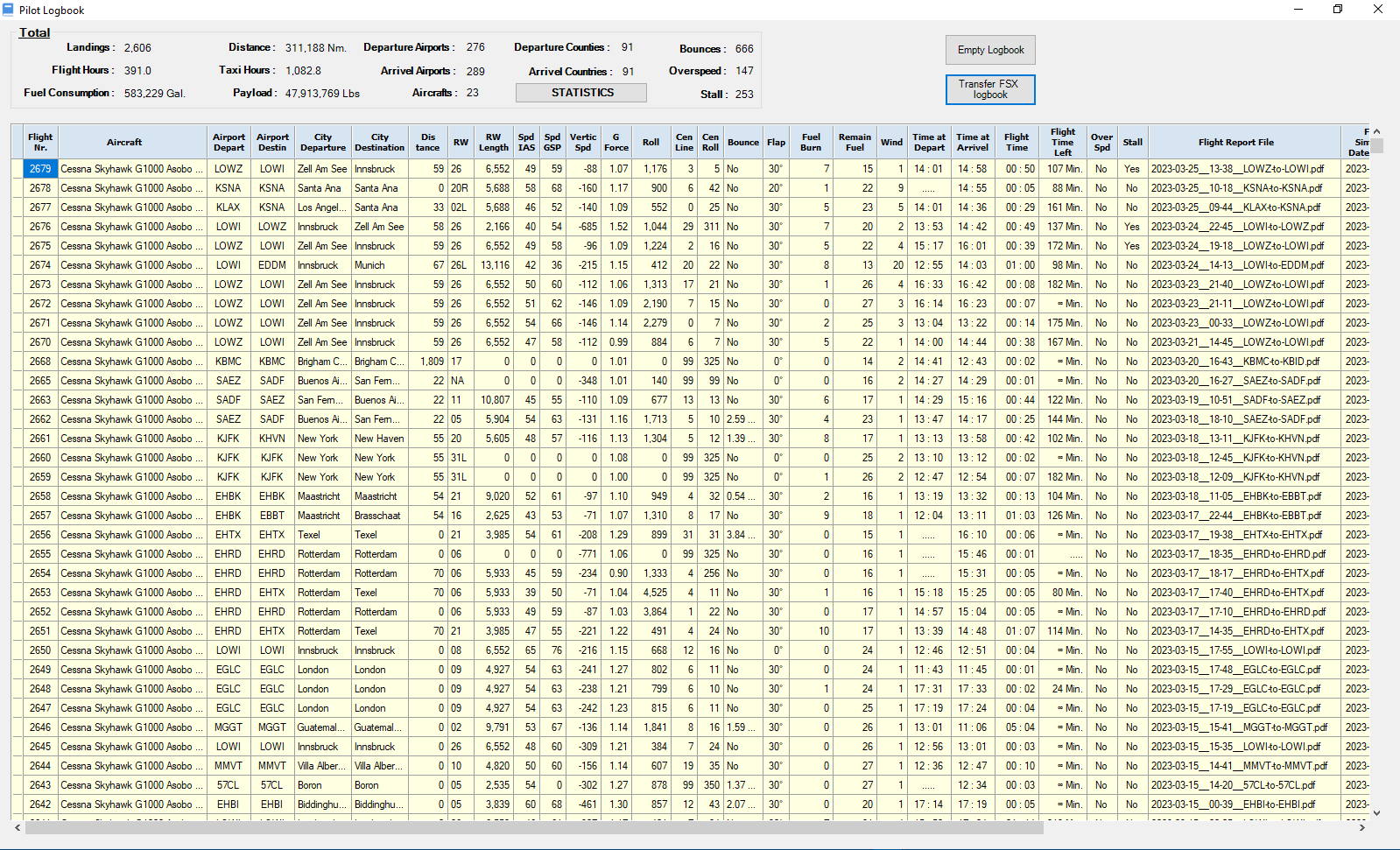This screenshot has width=1400, height=850.
Task: Click horizontal scrollbar right arrow
Action: [x=1362, y=827]
